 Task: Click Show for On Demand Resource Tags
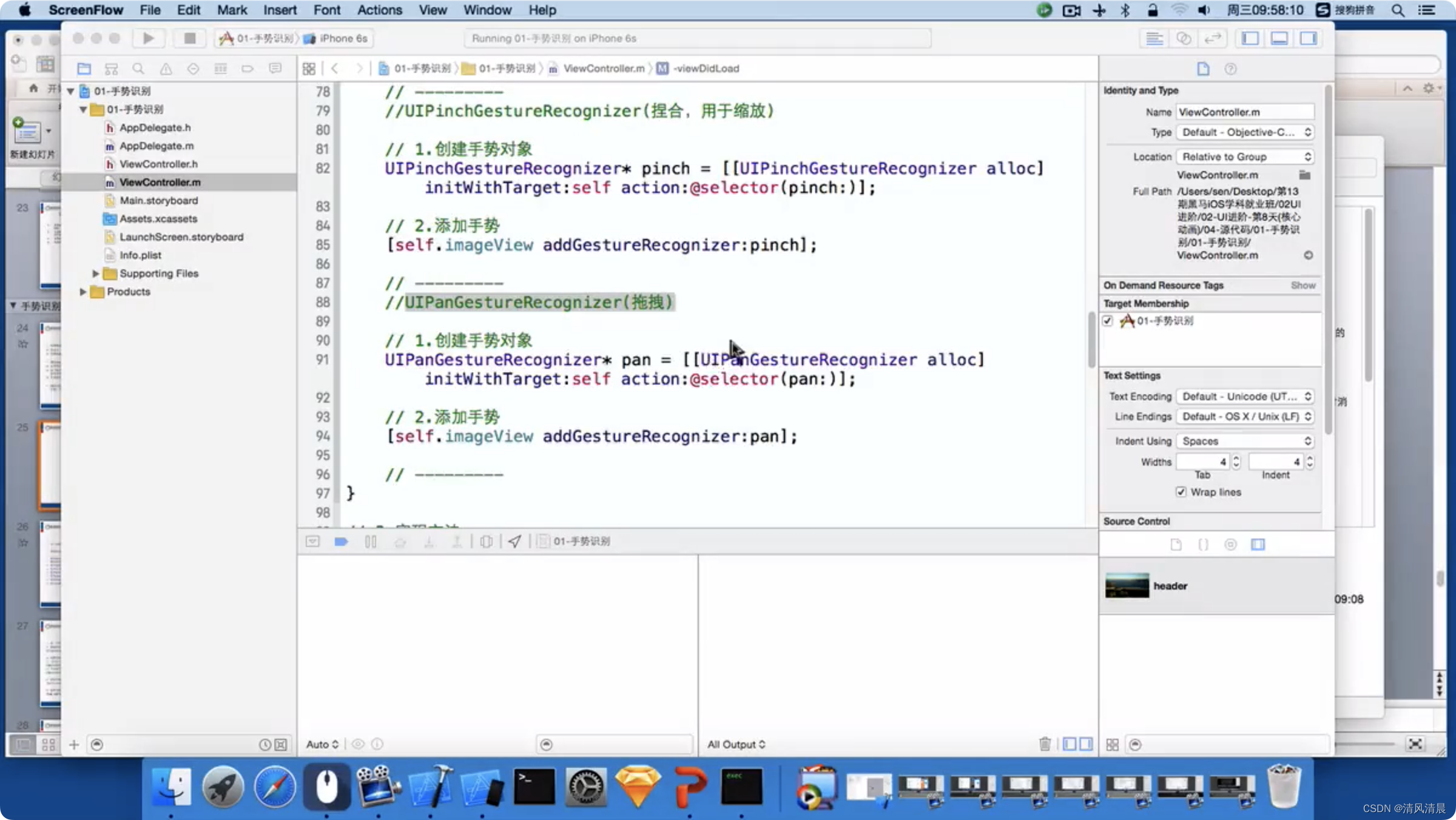click(x=1303, y=285)
